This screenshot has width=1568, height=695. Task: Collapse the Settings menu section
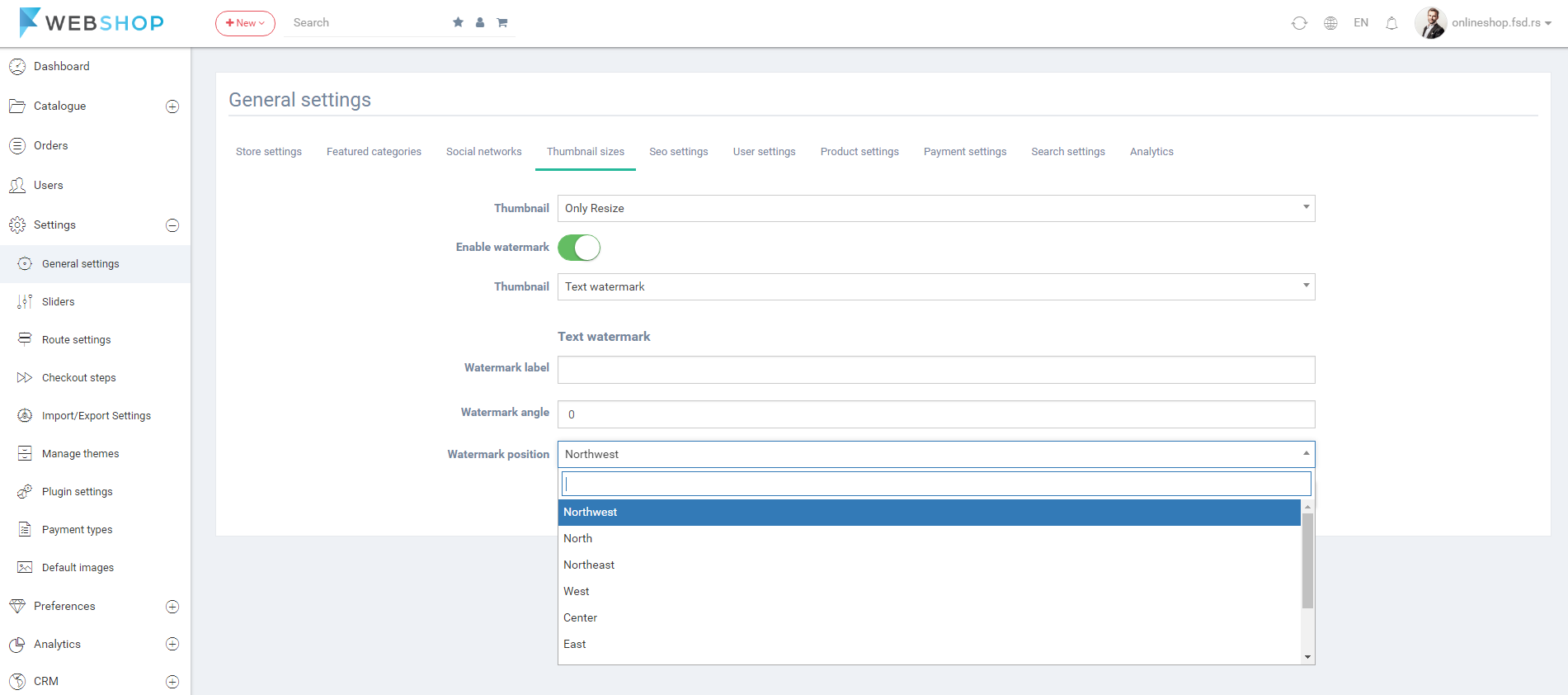(172, 225)
